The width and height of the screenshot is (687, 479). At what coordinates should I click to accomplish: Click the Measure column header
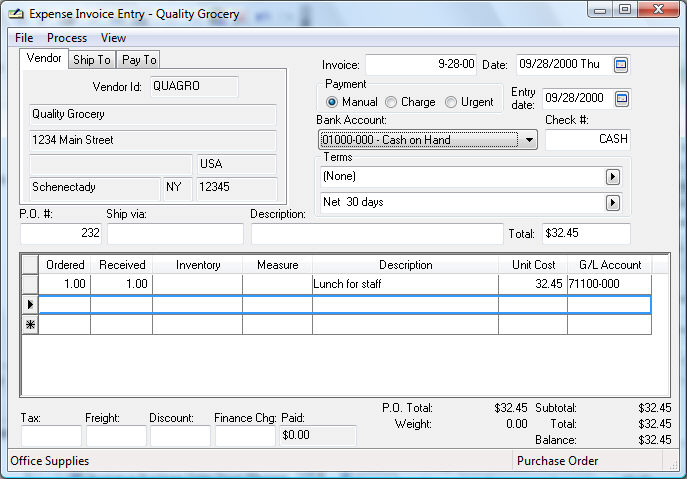tap(277, 265)
